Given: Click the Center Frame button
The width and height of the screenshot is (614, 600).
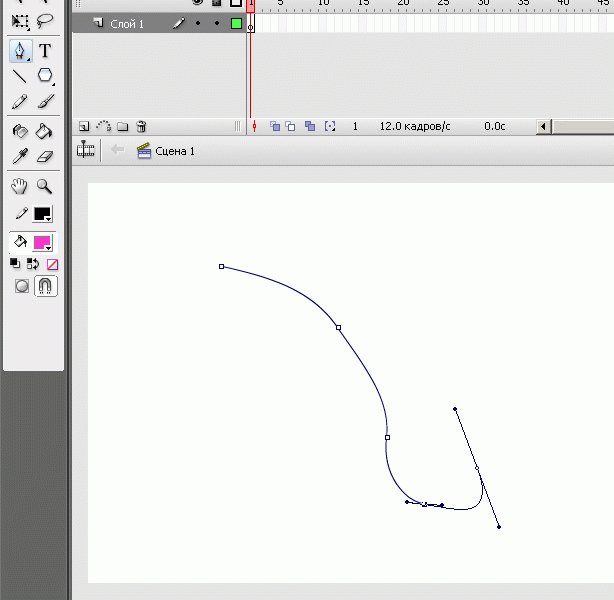Looking at the screenshot, I should [x=255, y=126].
